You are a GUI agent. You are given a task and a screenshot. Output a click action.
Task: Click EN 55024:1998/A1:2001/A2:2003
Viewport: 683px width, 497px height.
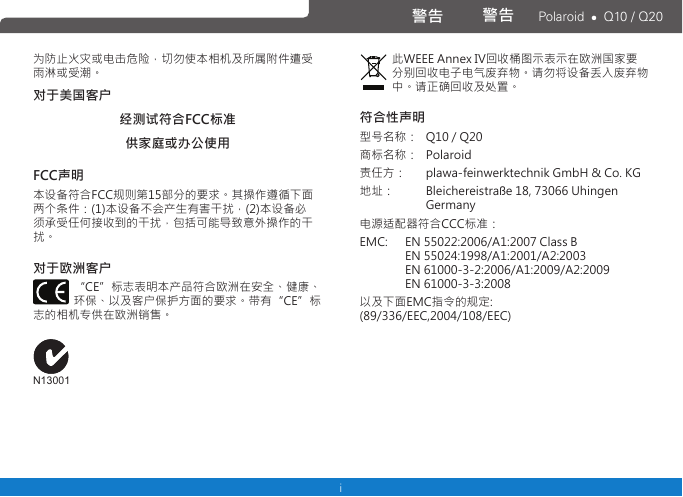point(495,256)
